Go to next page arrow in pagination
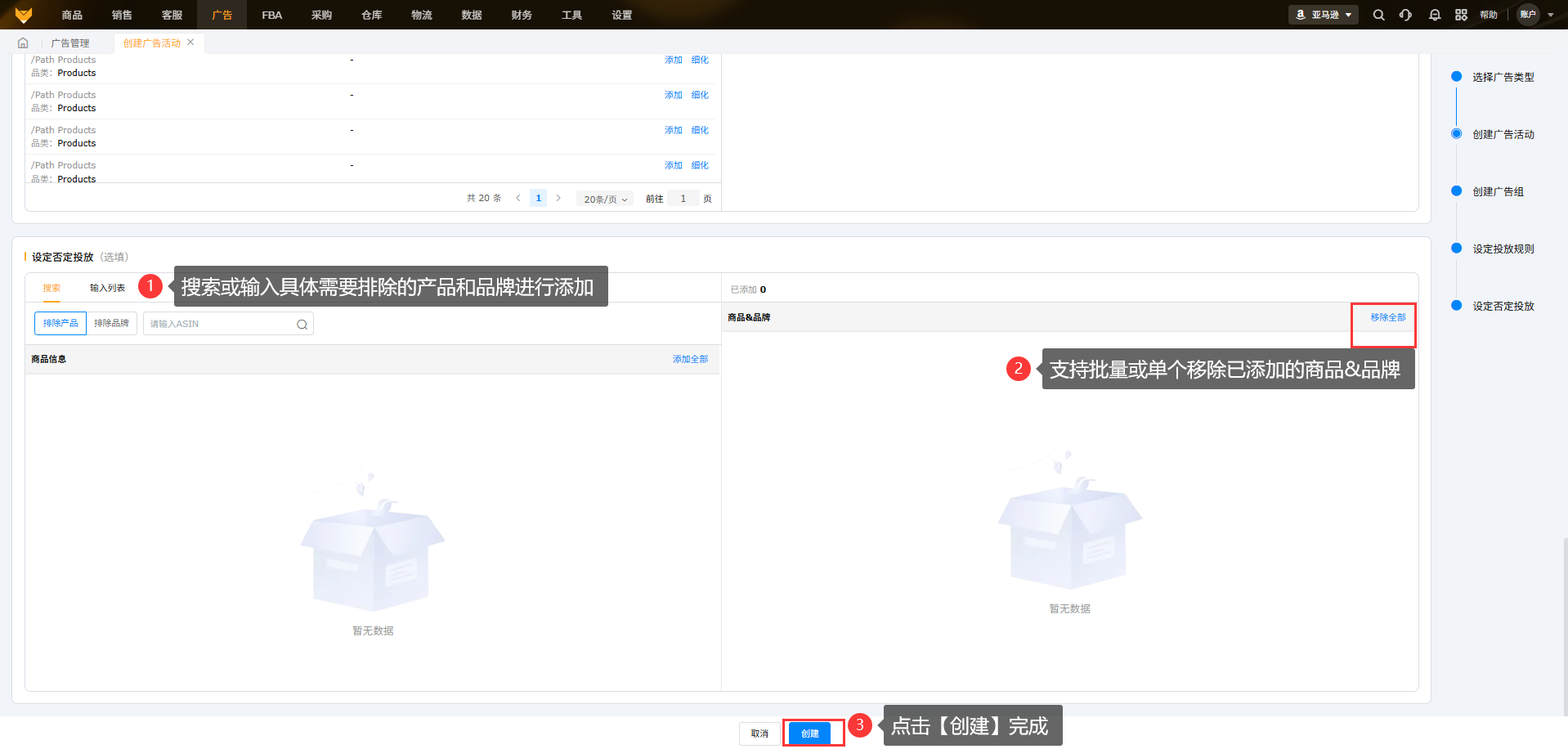The image size is (1568, 749). pyautogui.click(x=558, y=198)
